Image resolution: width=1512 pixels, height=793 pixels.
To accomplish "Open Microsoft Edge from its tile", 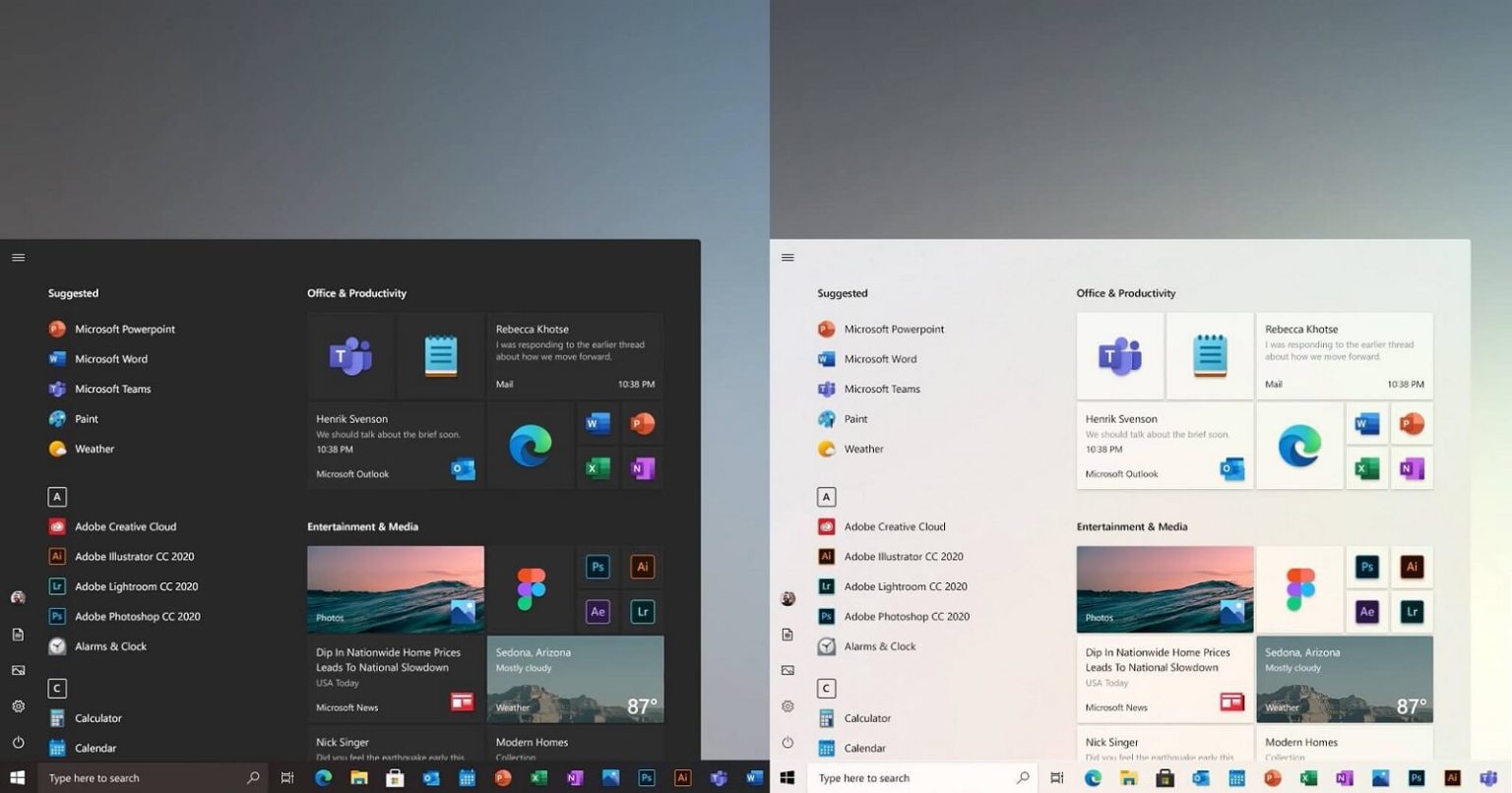I will point(531,445).
